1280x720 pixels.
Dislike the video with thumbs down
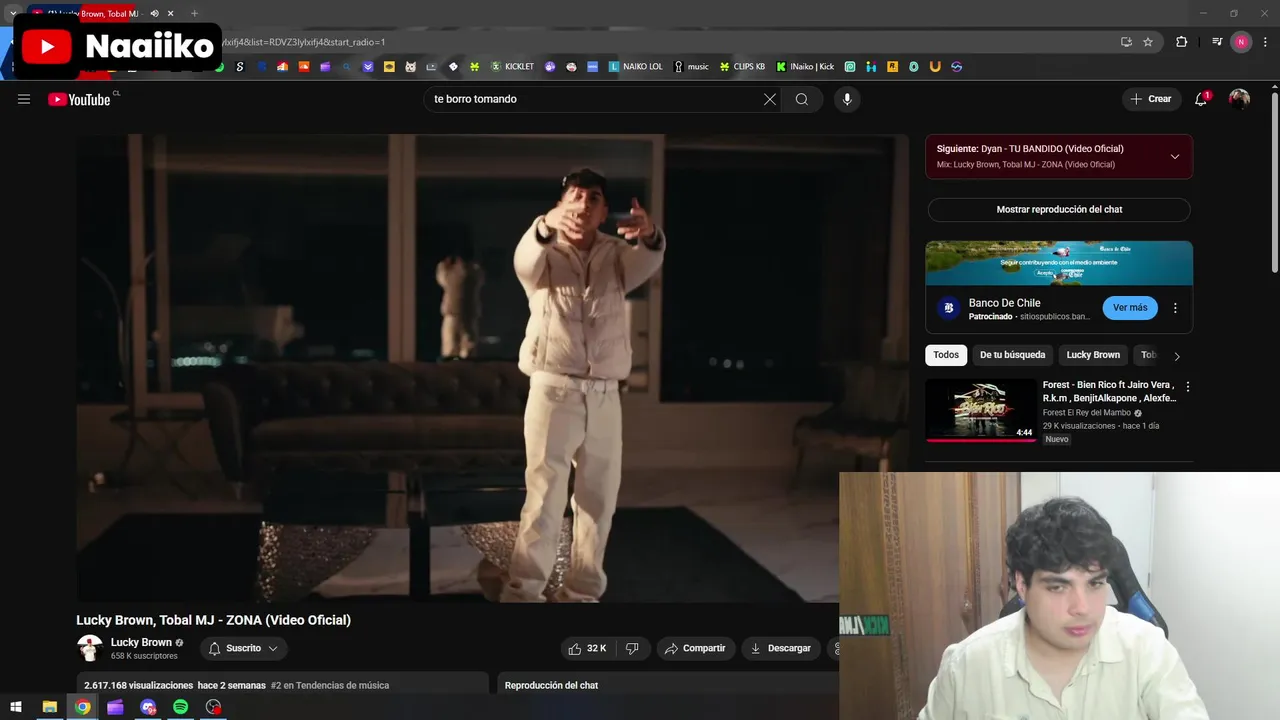pos(632,648)
